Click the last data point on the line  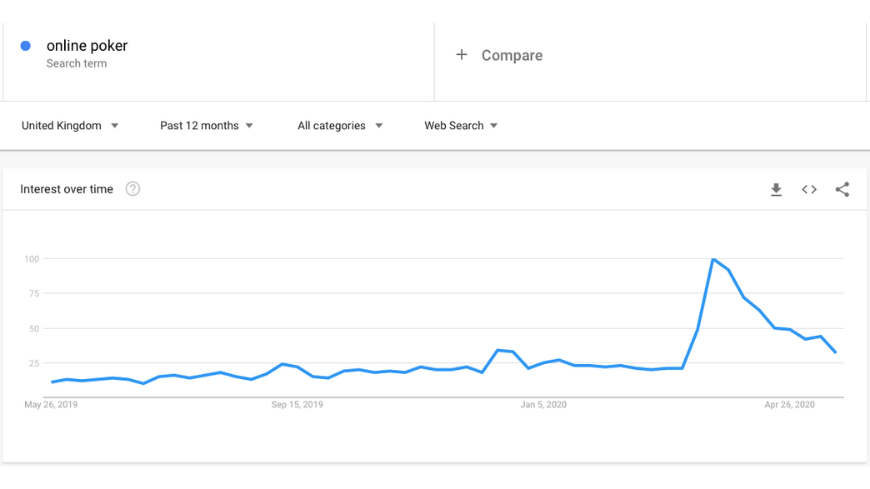836,352
